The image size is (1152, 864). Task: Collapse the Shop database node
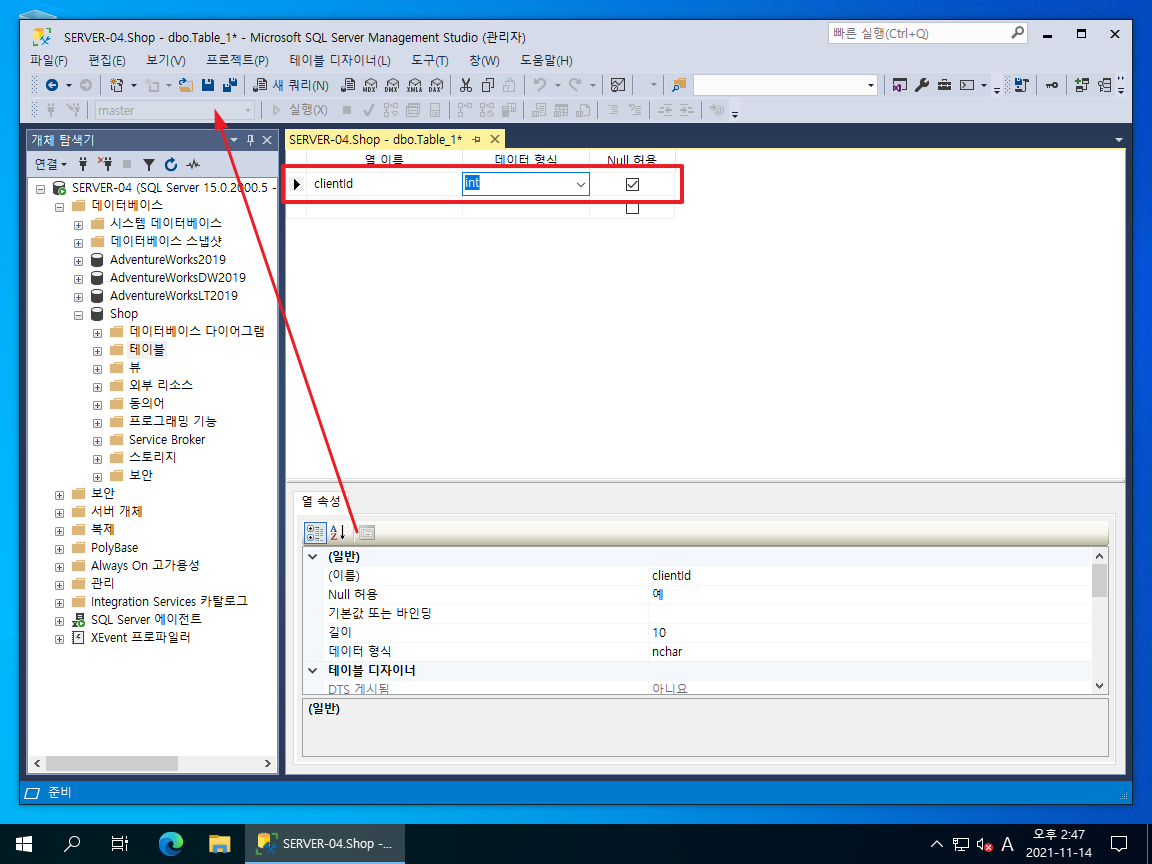coord(79,315)
